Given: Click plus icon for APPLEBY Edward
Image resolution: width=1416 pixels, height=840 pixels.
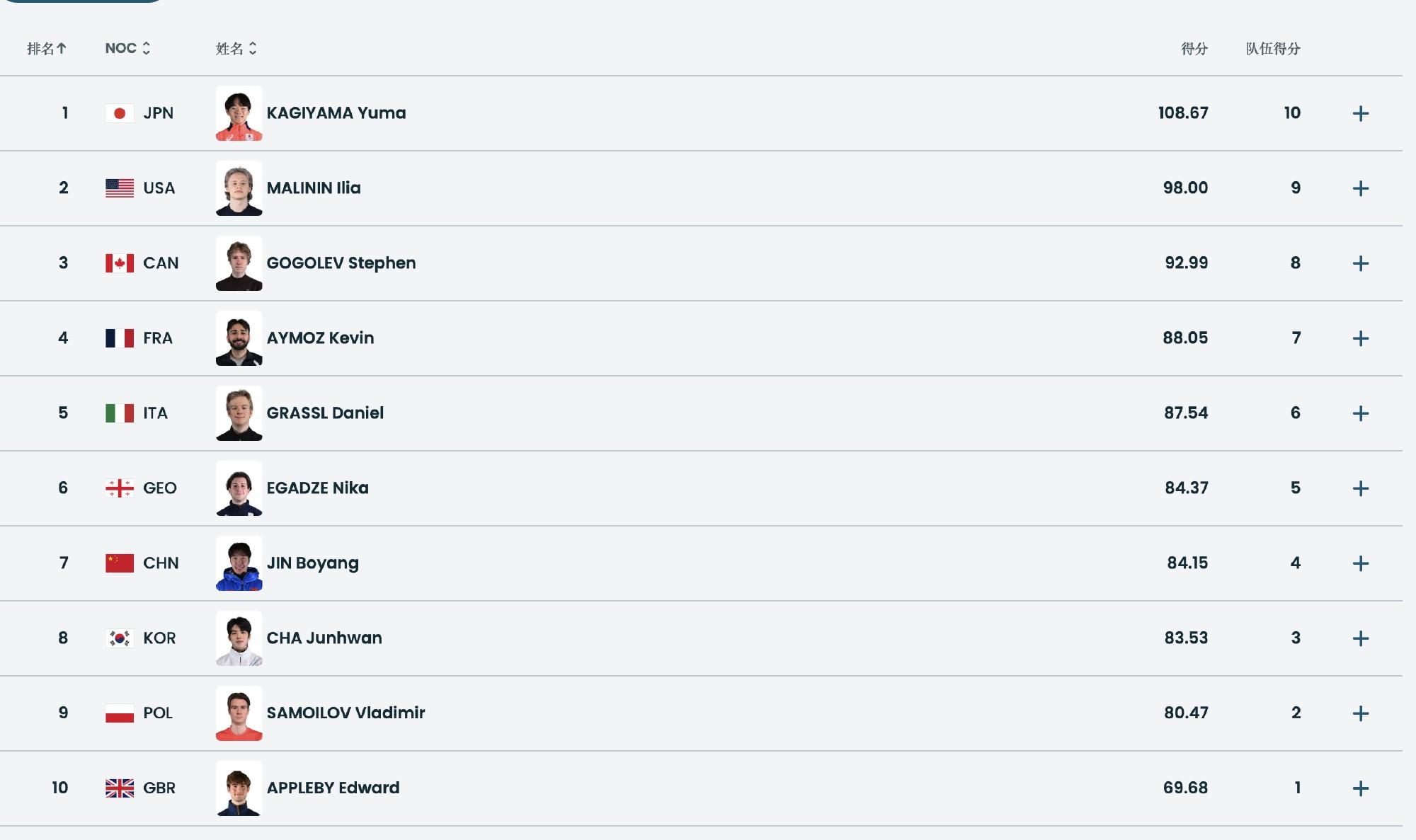Looking at the screenshot, I should click(1360, 788).
